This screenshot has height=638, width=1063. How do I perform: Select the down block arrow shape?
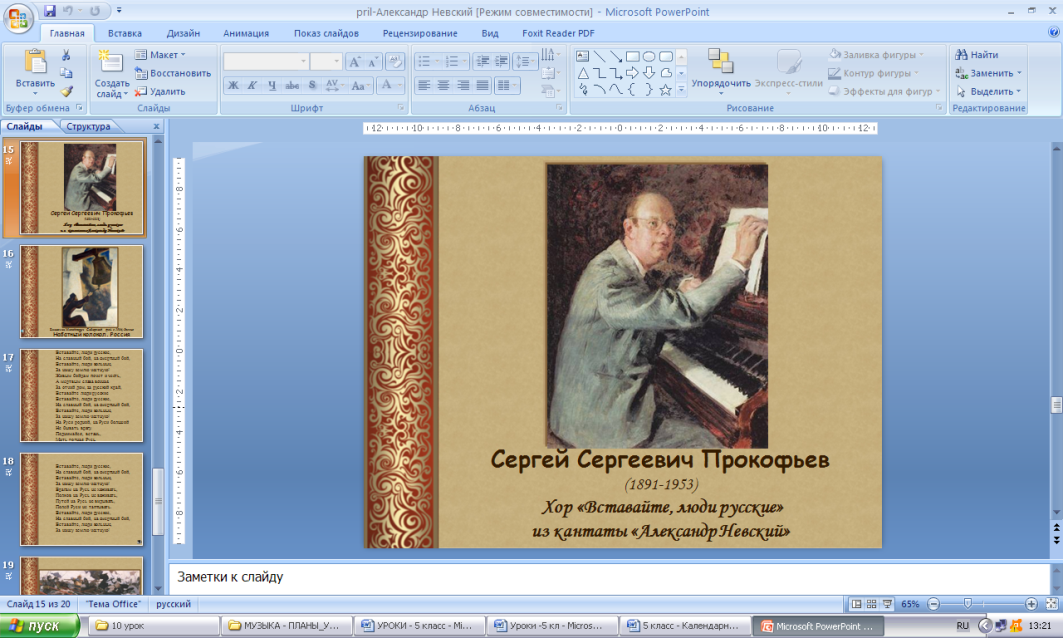(649, 73)
